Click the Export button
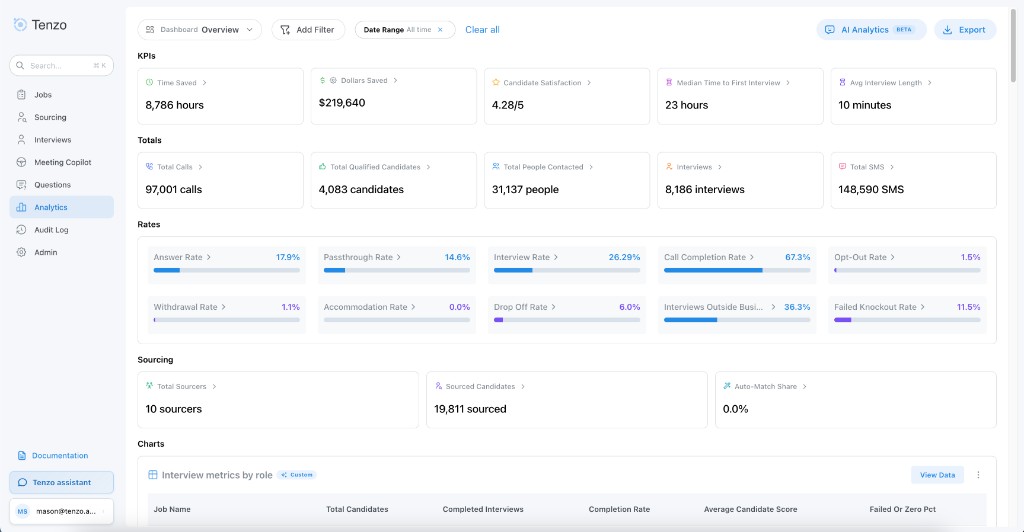Screen dimensions: 1024x532 point(965,29)
